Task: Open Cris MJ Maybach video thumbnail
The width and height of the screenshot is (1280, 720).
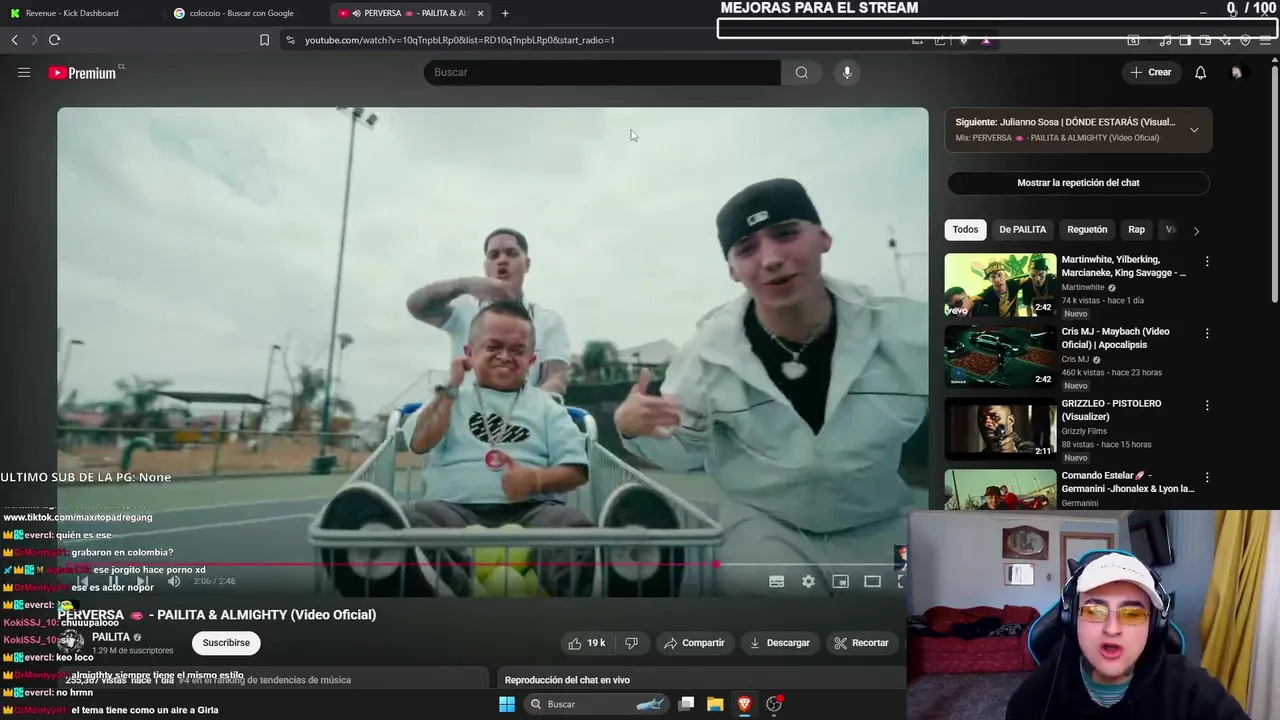Action: click(x=1000, y=357)
